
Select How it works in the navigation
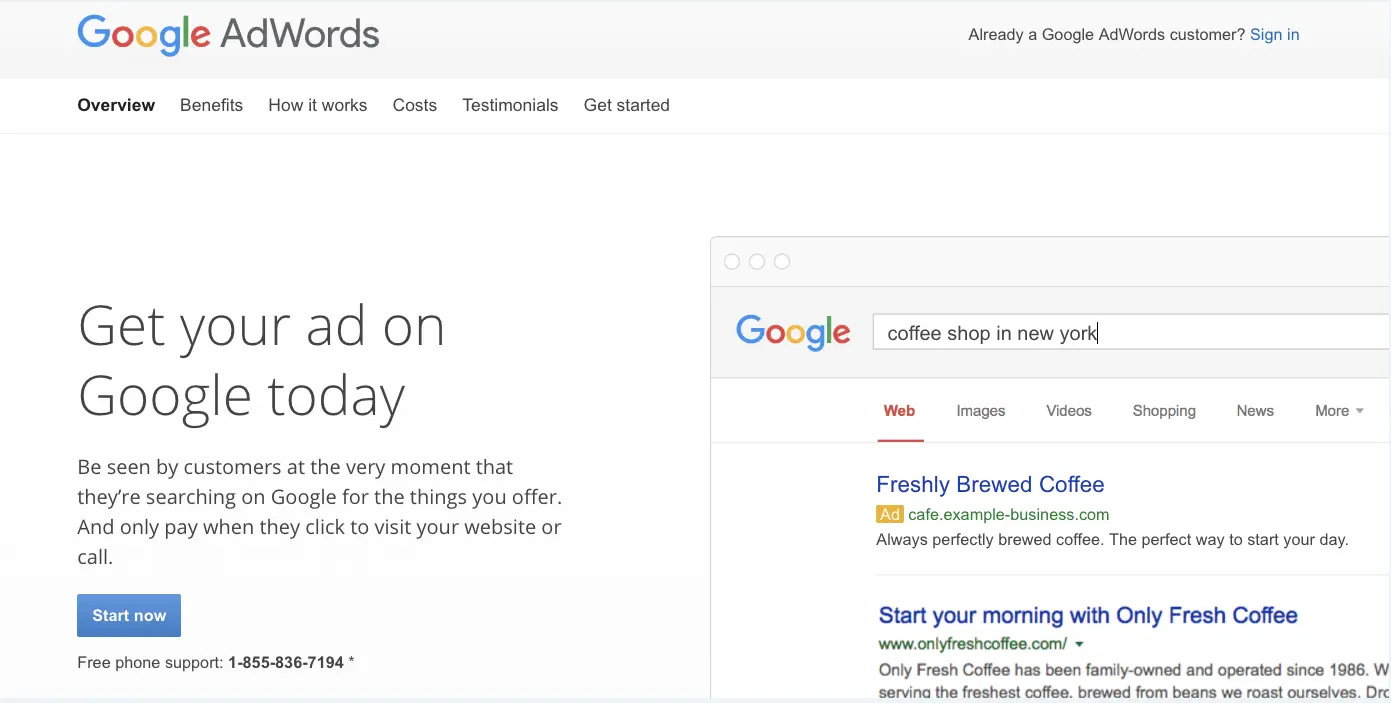(x=317, y=105)
